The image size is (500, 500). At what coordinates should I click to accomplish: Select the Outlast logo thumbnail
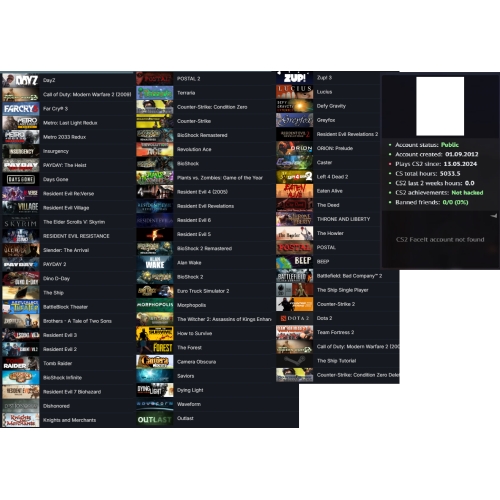coord(155,418)
